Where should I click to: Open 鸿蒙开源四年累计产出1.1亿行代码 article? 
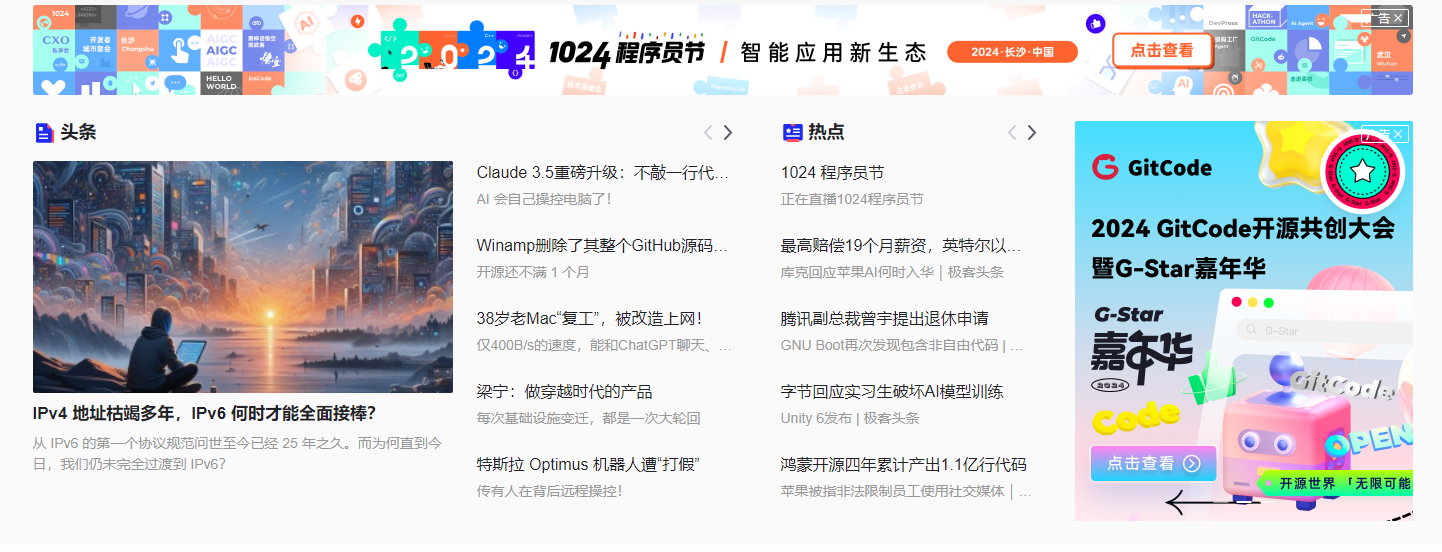pyautogui.click(x=903, y=465)
